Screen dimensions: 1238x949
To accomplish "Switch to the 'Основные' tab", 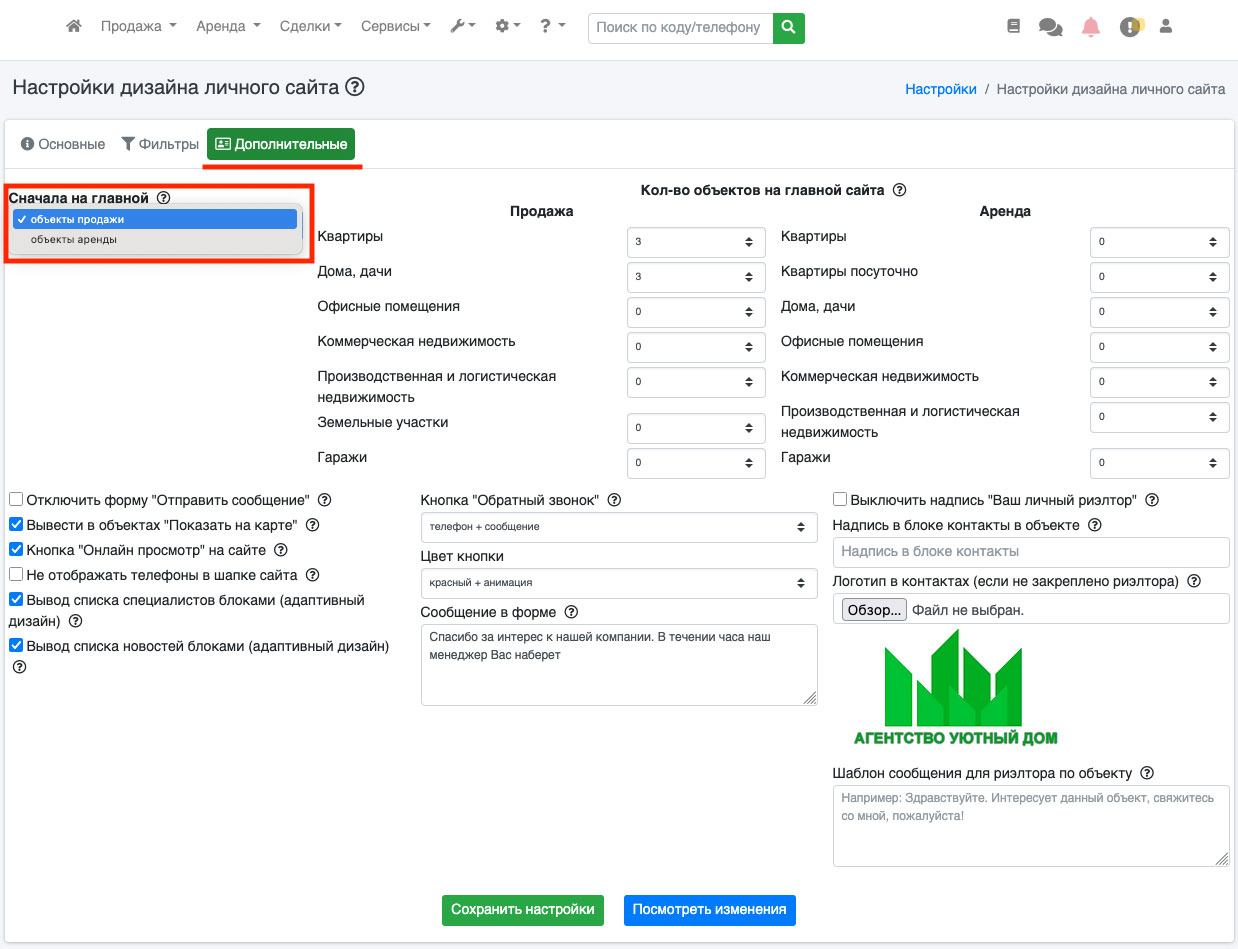I will tap(62, 144).
